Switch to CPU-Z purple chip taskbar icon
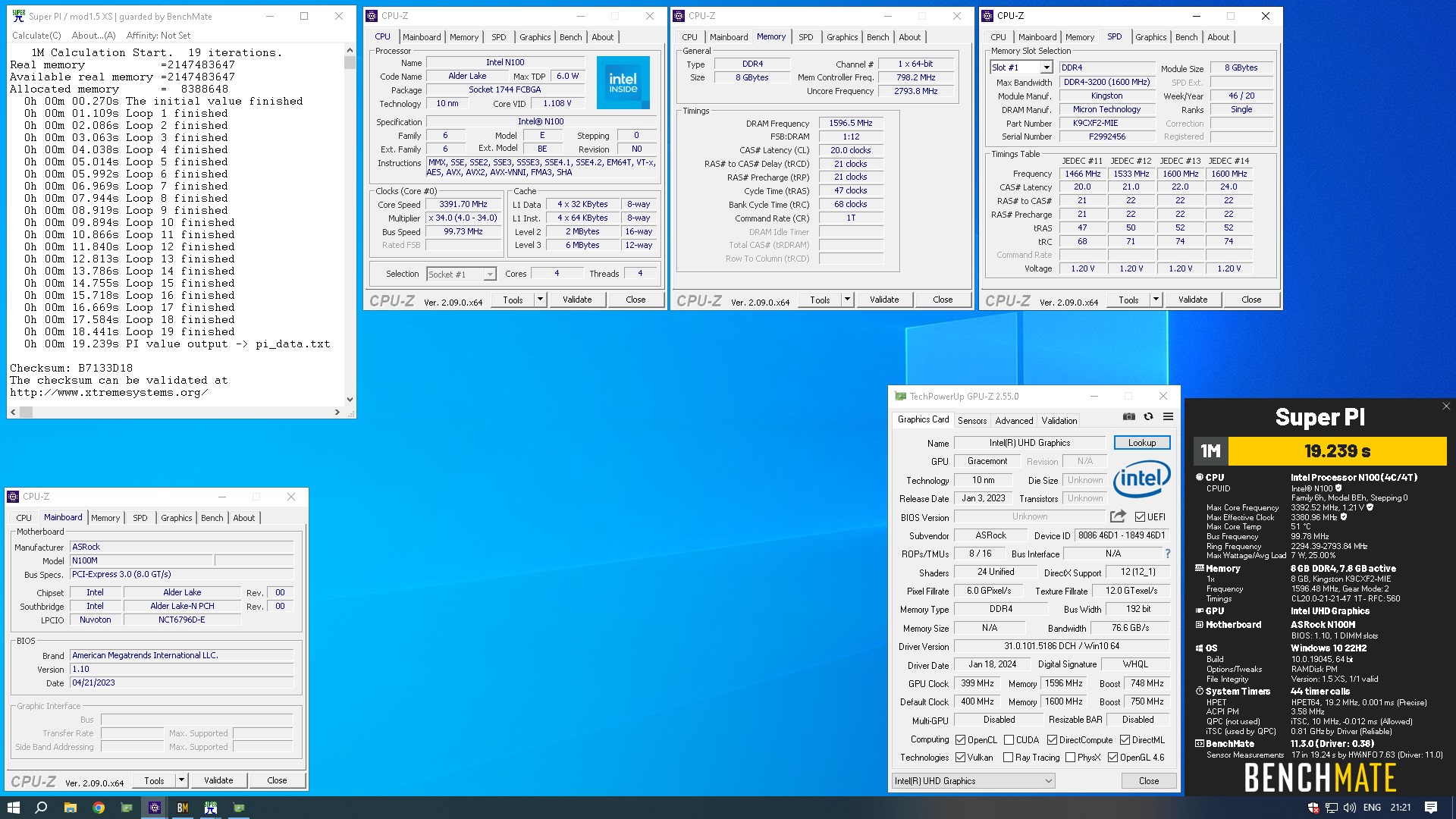The image size is (1456, 819). 155,808
